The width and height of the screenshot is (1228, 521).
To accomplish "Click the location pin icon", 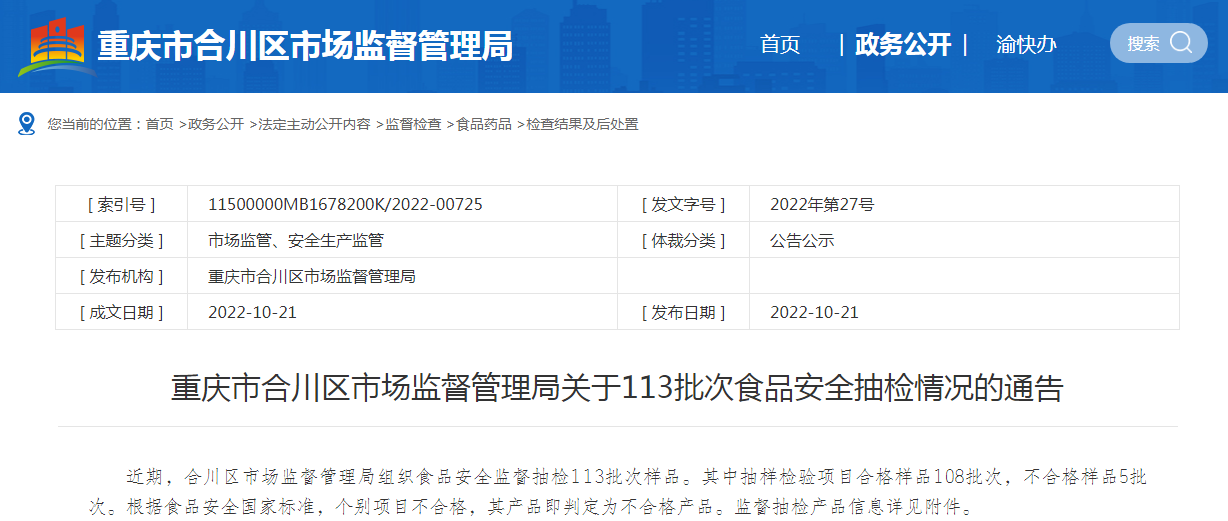I will click(x=28, y=124).
